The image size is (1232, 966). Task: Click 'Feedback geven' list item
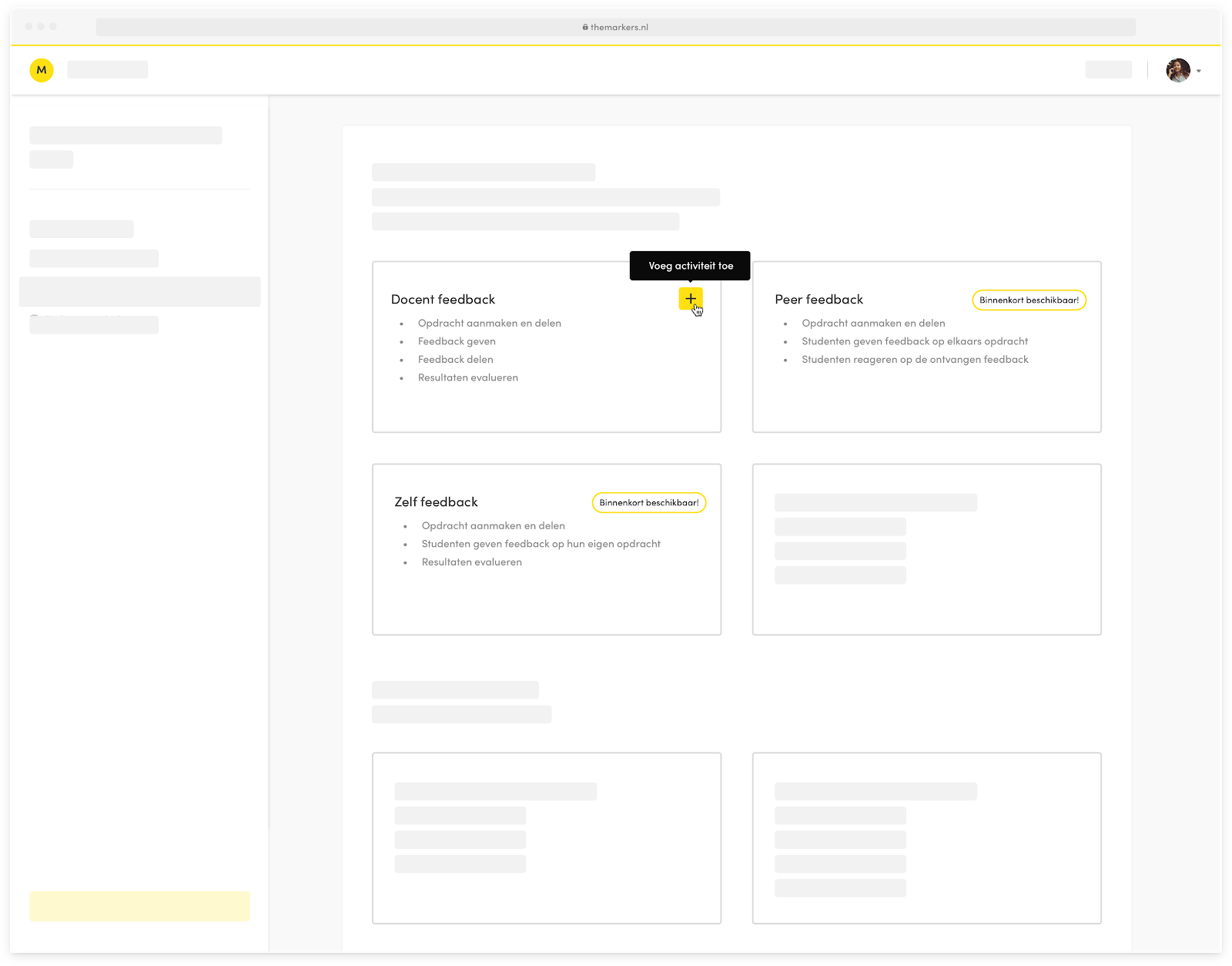point(457,341)
